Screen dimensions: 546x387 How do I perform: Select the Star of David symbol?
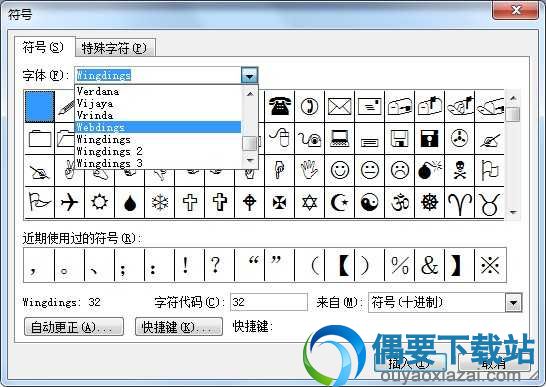point(310,202)
